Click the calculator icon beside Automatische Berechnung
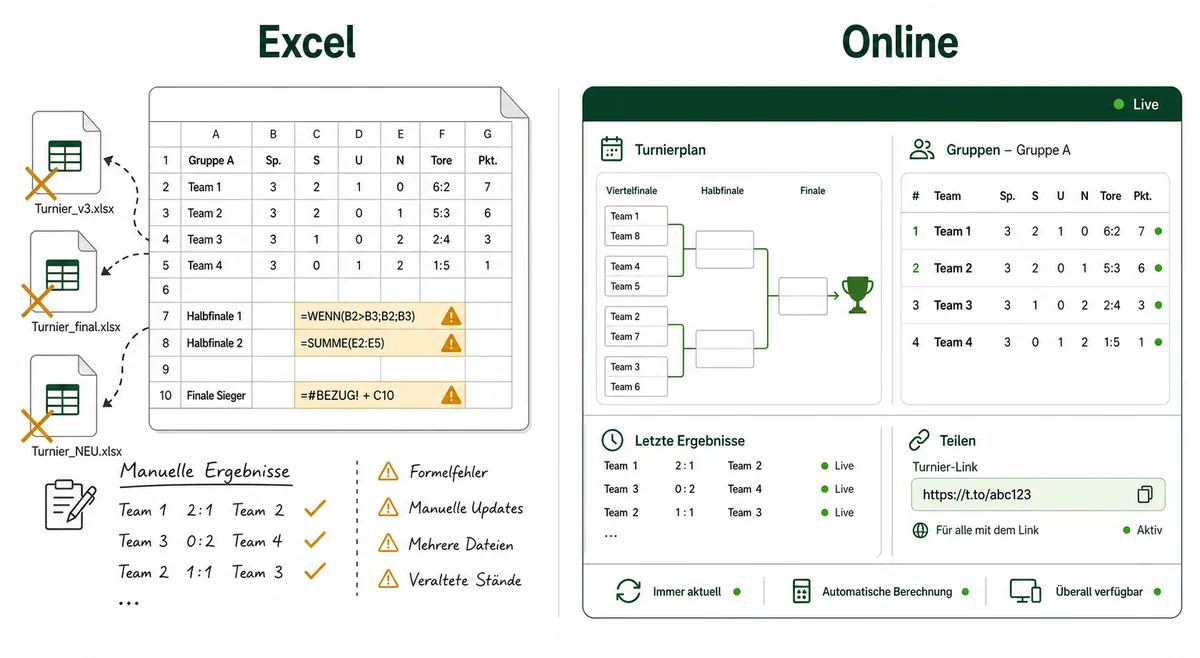Viewport: 1200px width, 658px height. [800, 591]
